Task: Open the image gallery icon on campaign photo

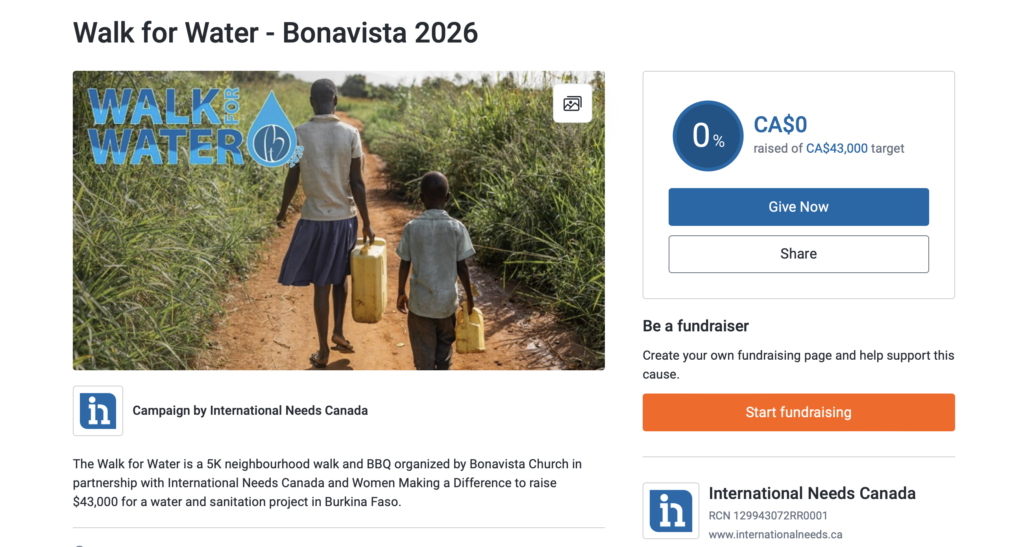Action: [572, 103]
